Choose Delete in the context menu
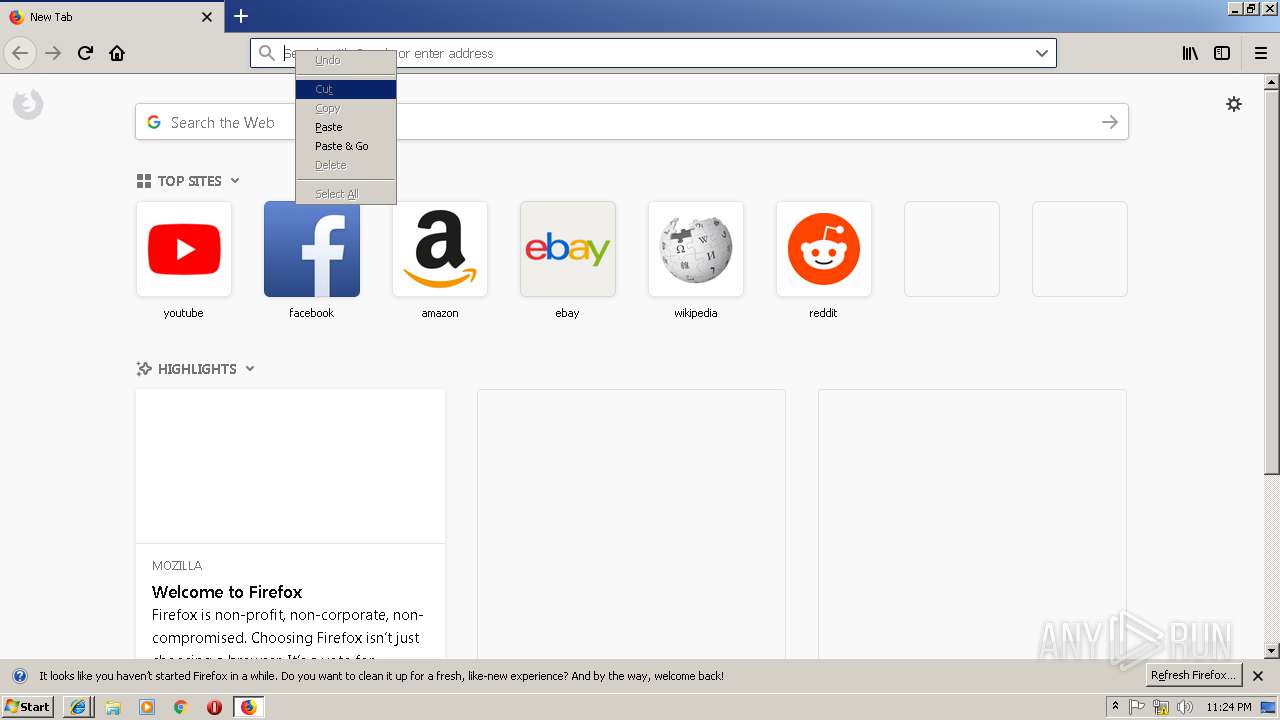 click(346, 165)
